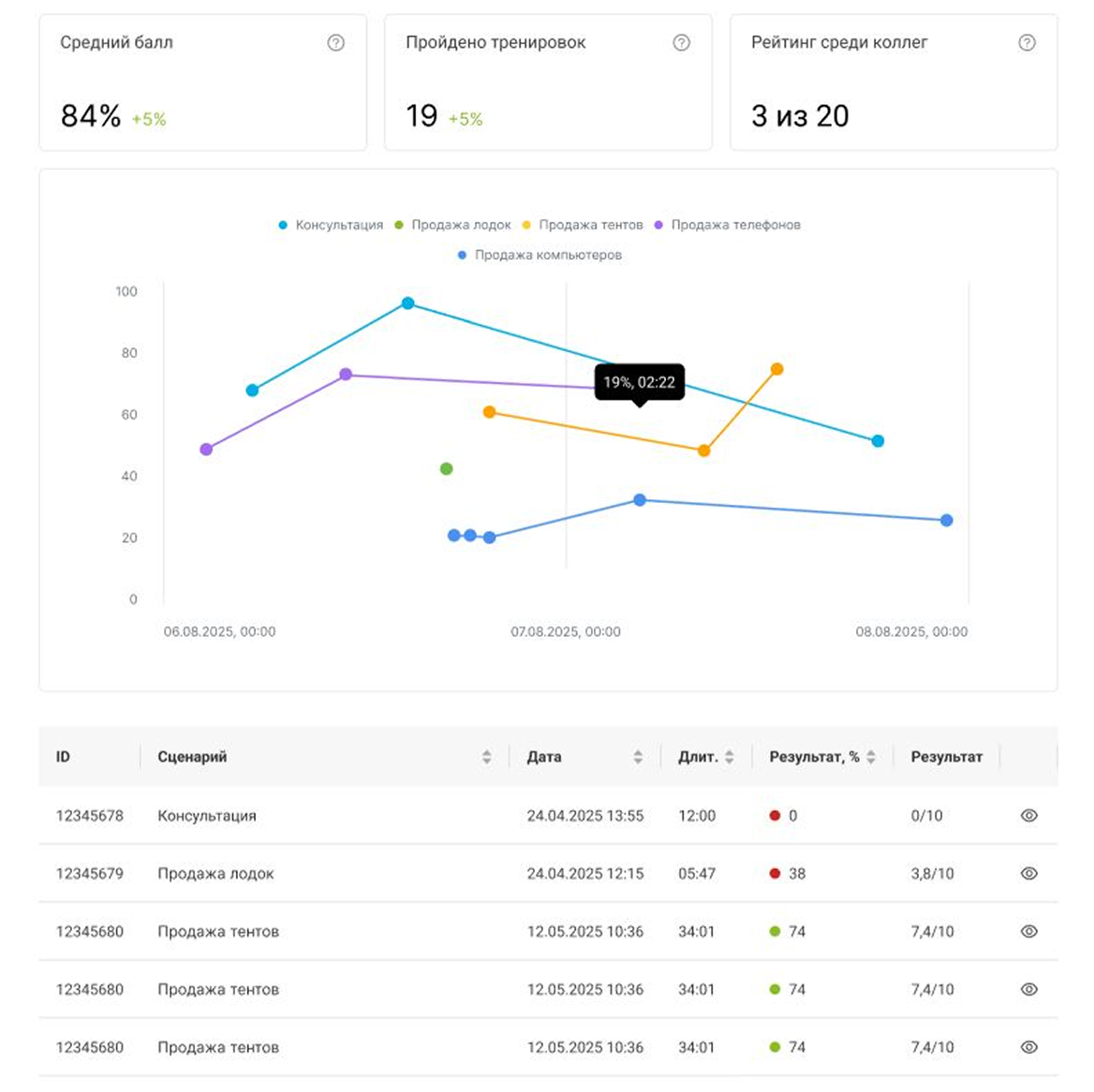Click help icon on Пройдено тренировок card
The width and height of the screenshot is (1094, 1092).
coord(681,42)
